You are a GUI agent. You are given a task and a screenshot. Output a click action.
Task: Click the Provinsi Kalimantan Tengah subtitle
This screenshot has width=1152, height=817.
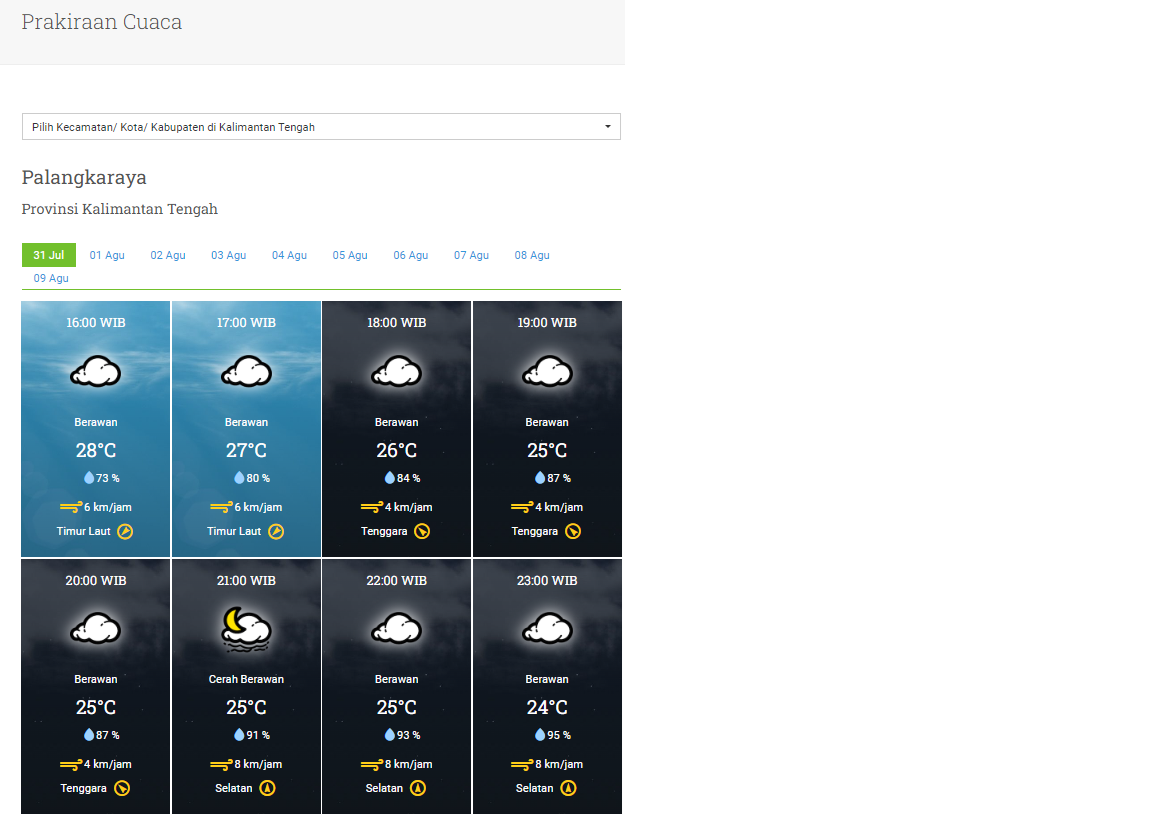(120, 209)
